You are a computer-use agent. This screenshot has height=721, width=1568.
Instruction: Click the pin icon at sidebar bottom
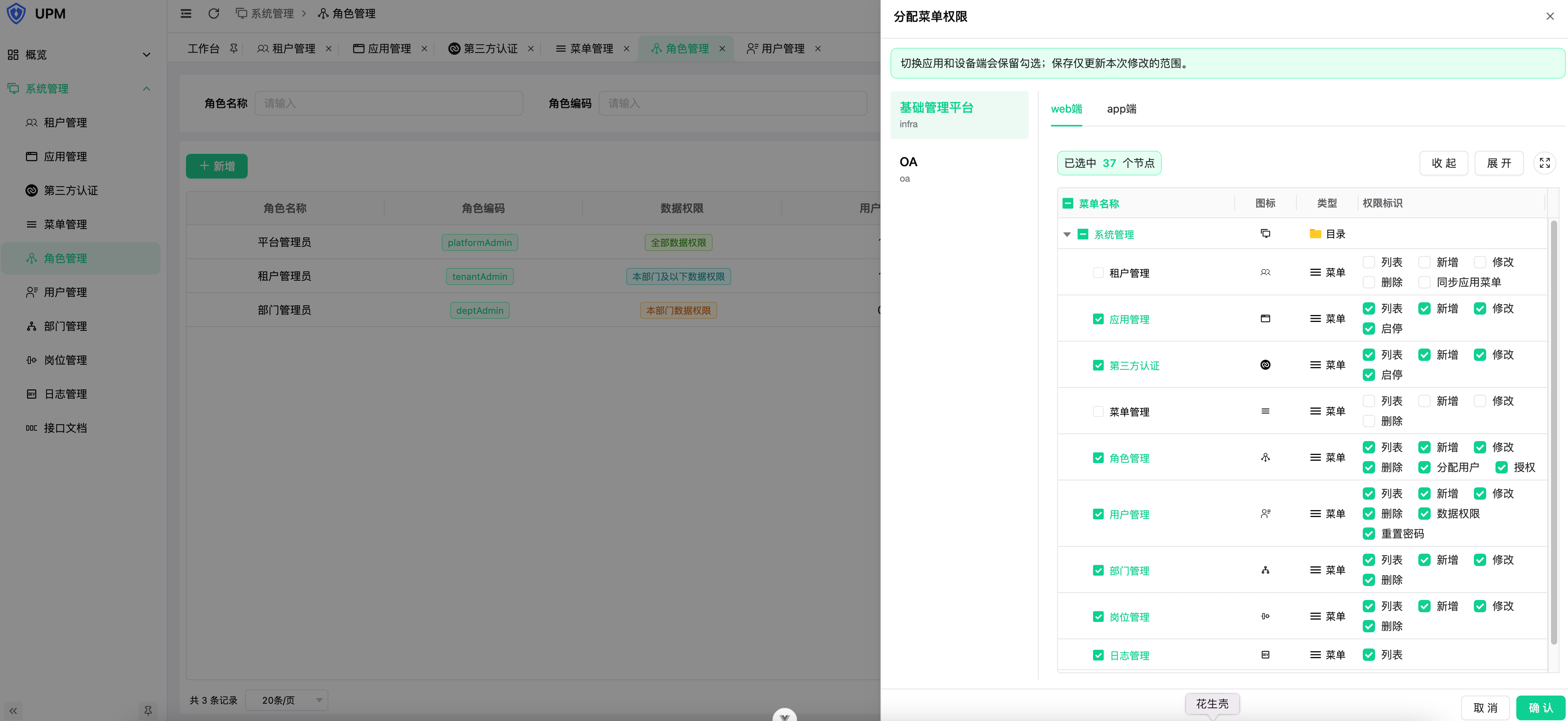tap(148, 711)
